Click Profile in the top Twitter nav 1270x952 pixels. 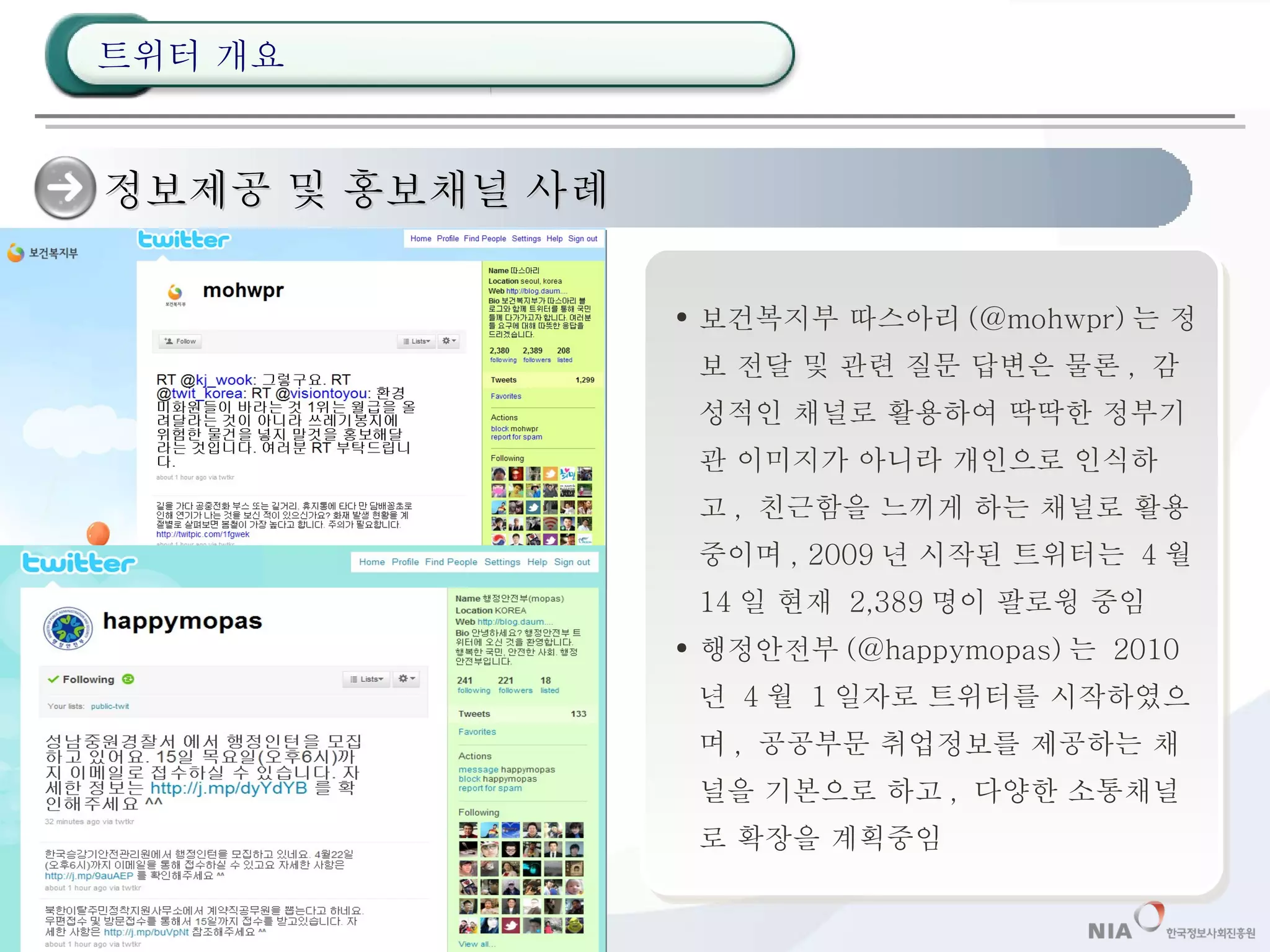pyautogui.click(x=448, y=239)
